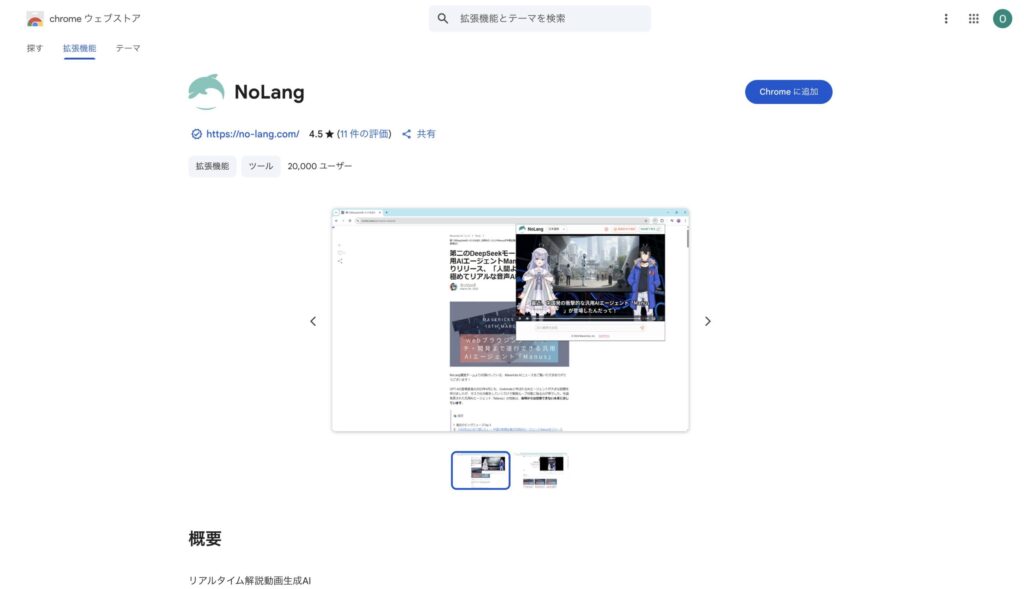This screenshot has height=589, width=1024.
Task: Open the 11 件の評価 ratings link
Action: click(x=364, y=134)
